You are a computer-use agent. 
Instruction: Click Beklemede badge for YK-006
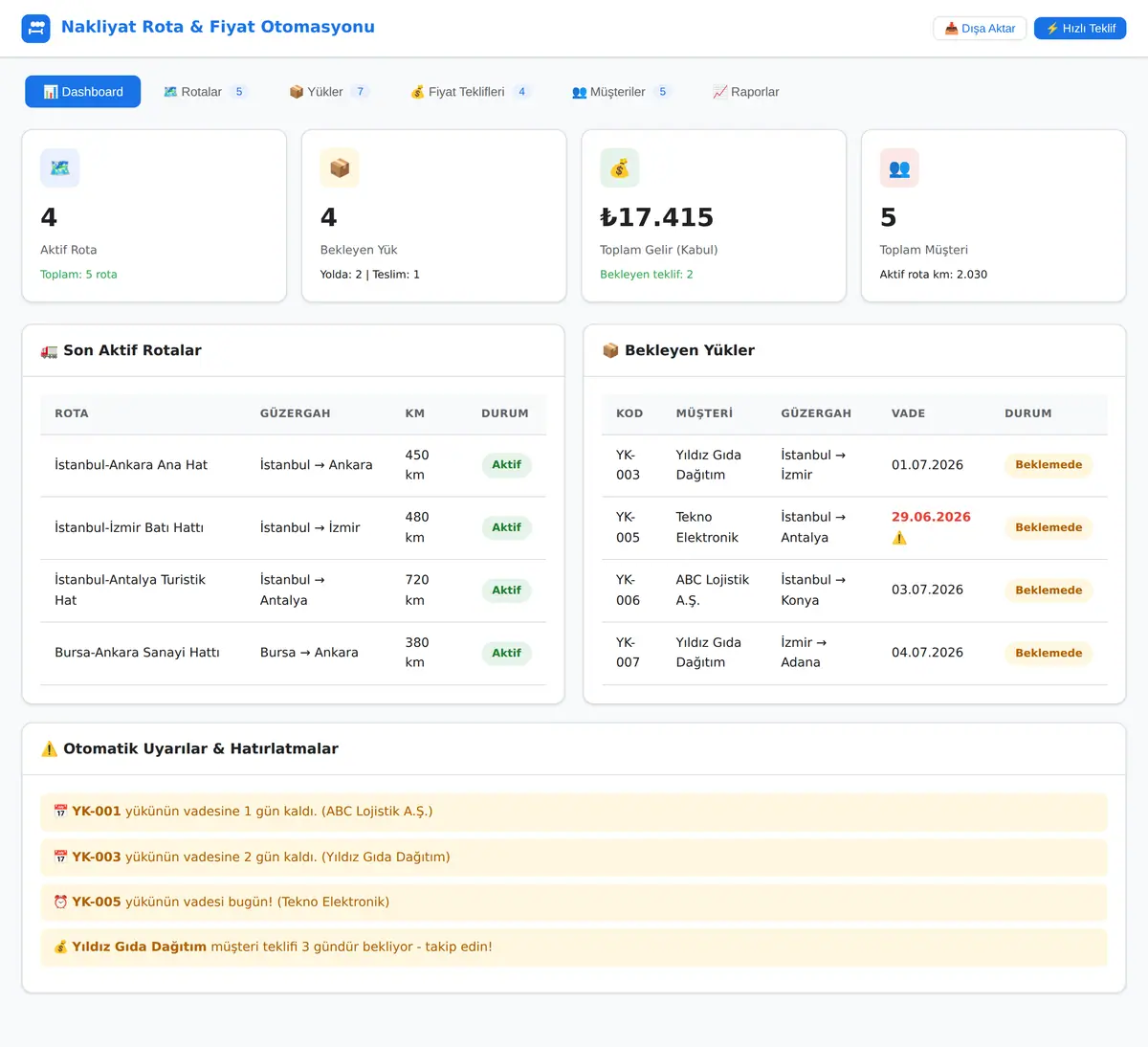(1049, 590)
